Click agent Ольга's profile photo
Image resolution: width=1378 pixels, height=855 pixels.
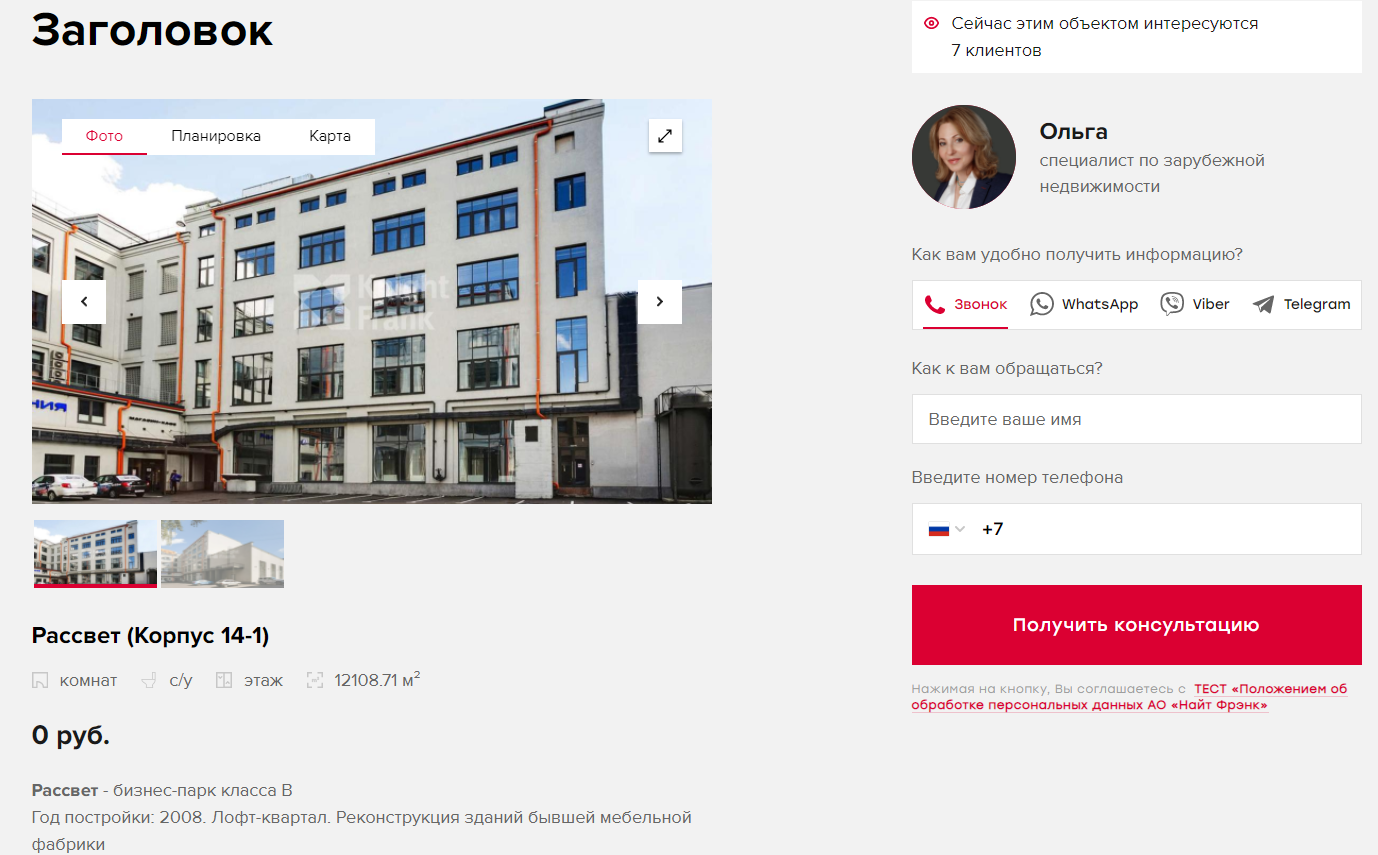964,157
